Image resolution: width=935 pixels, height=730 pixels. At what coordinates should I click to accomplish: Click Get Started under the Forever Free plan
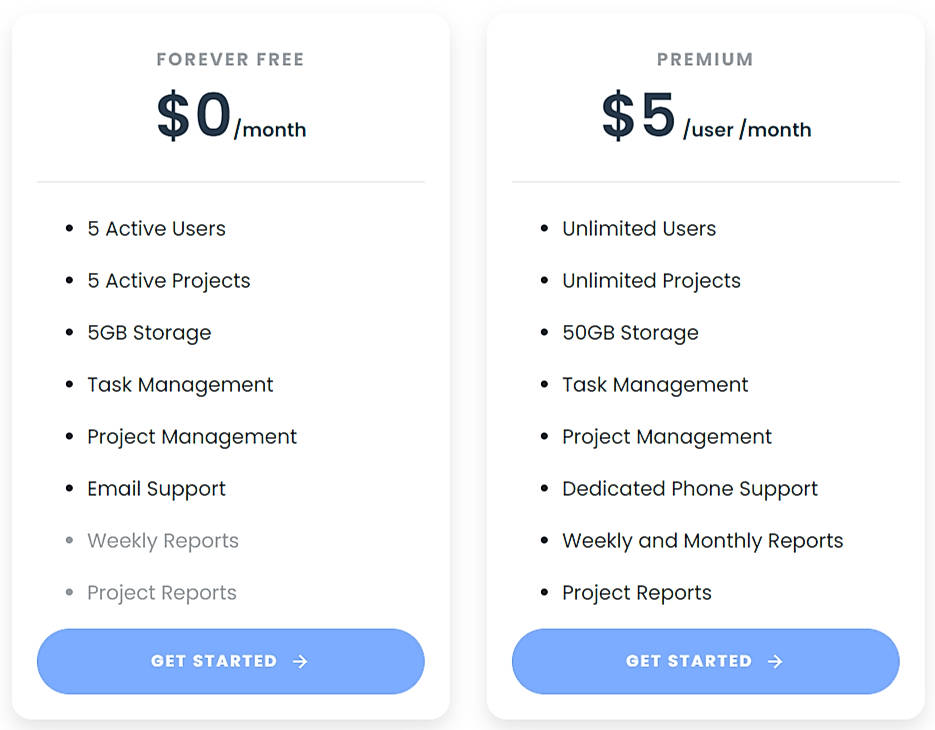point(230,661)
